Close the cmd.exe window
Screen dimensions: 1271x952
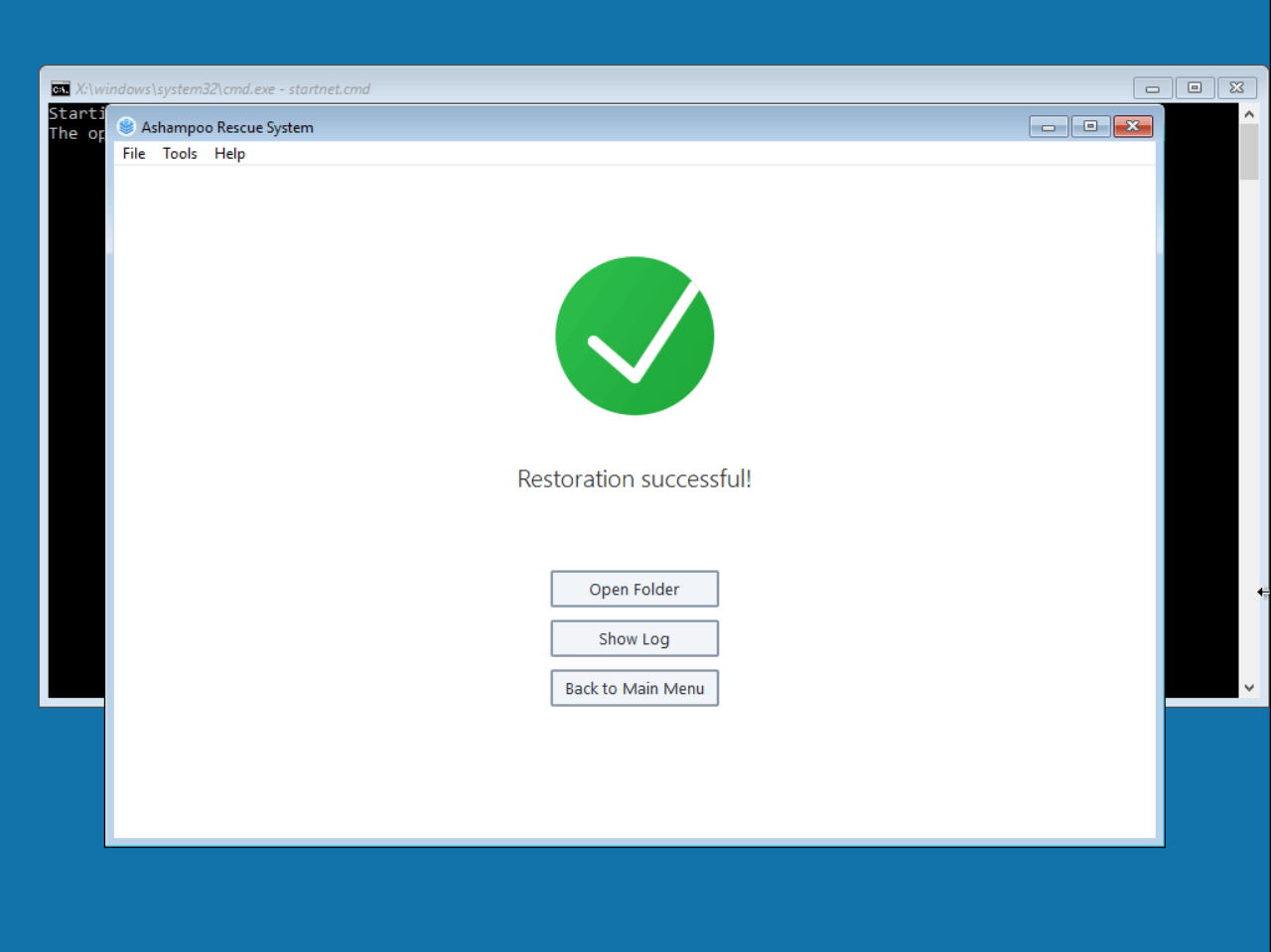coord(1237,88)
